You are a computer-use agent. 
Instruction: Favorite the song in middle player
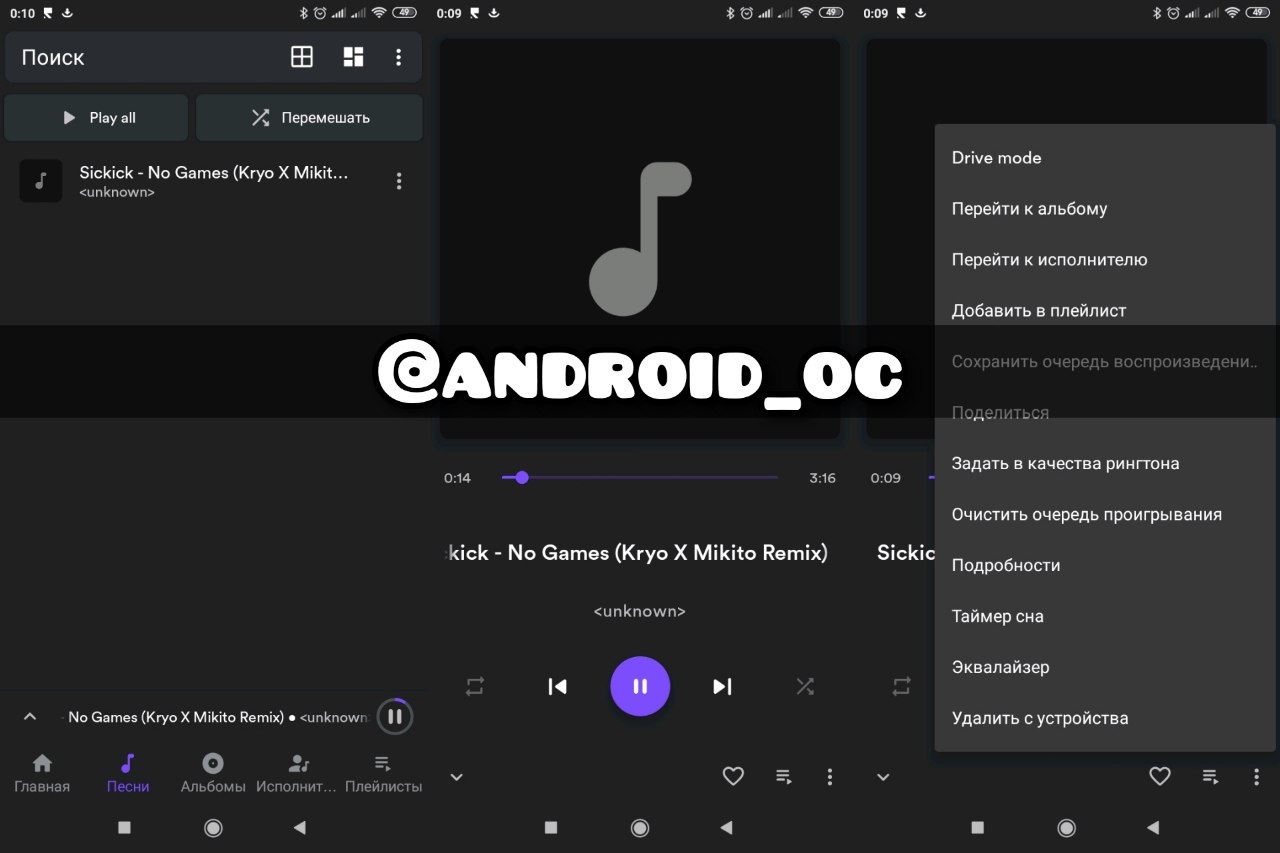click(x=733, y=776)
